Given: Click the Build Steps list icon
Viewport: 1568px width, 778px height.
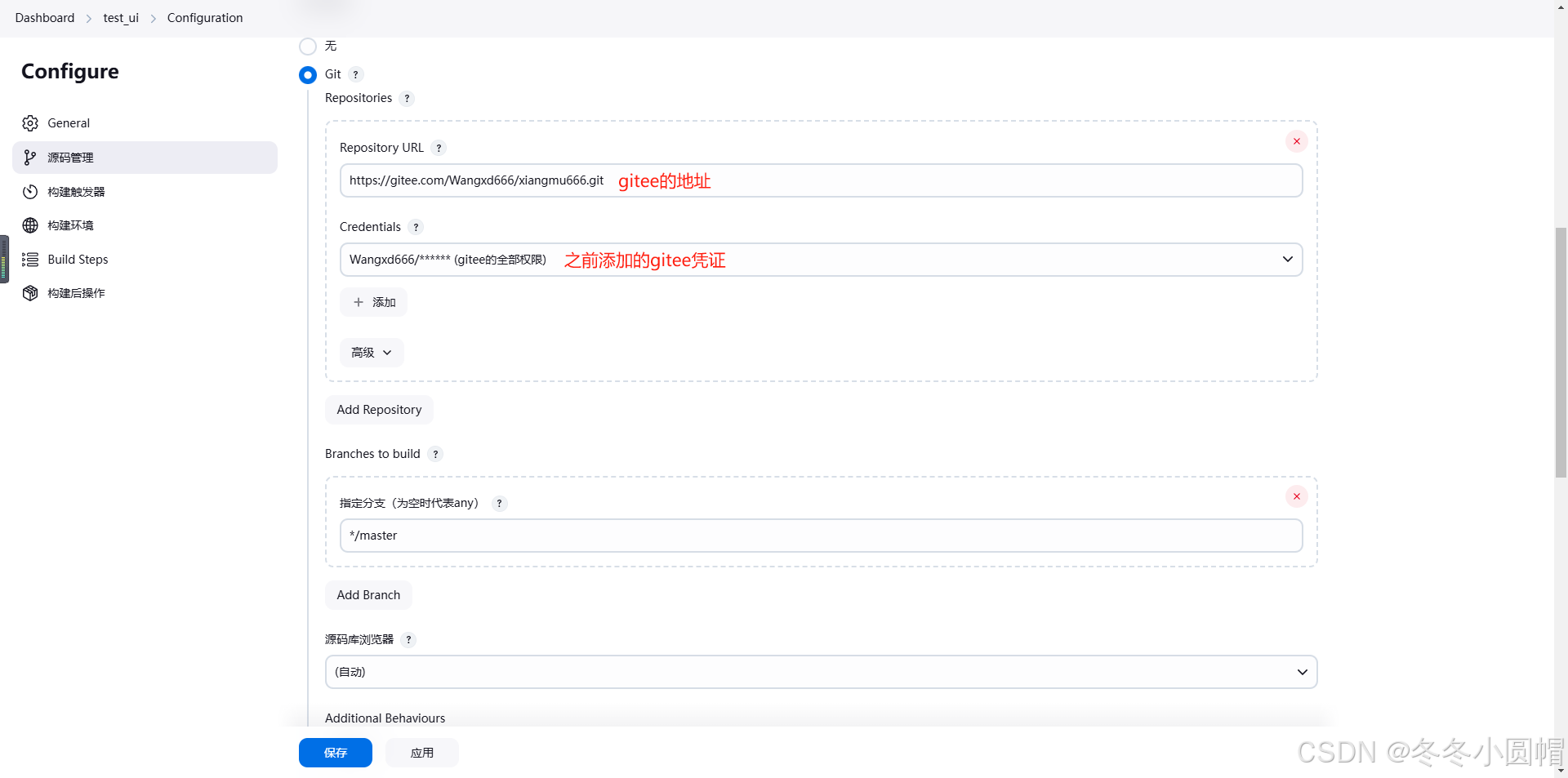Looking at the screenshot, I should [x=30, y=260].
